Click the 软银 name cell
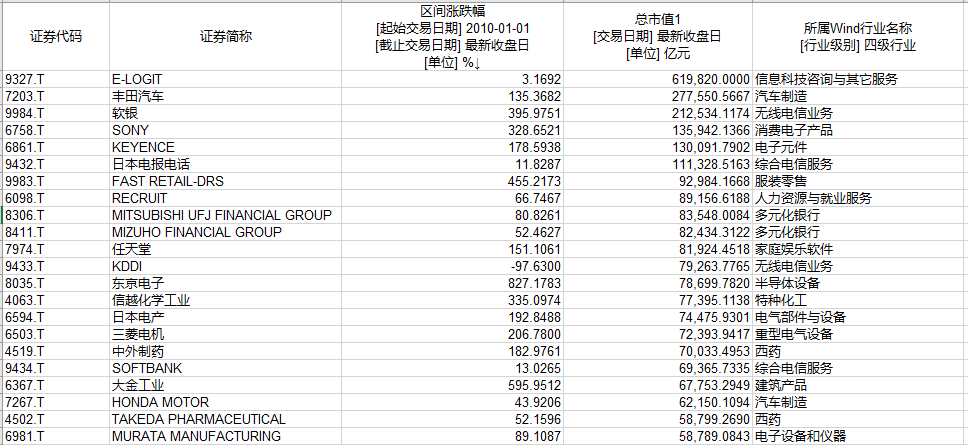Image resolution: width=968 pixels, height=445 pixels. click(226, 114)
